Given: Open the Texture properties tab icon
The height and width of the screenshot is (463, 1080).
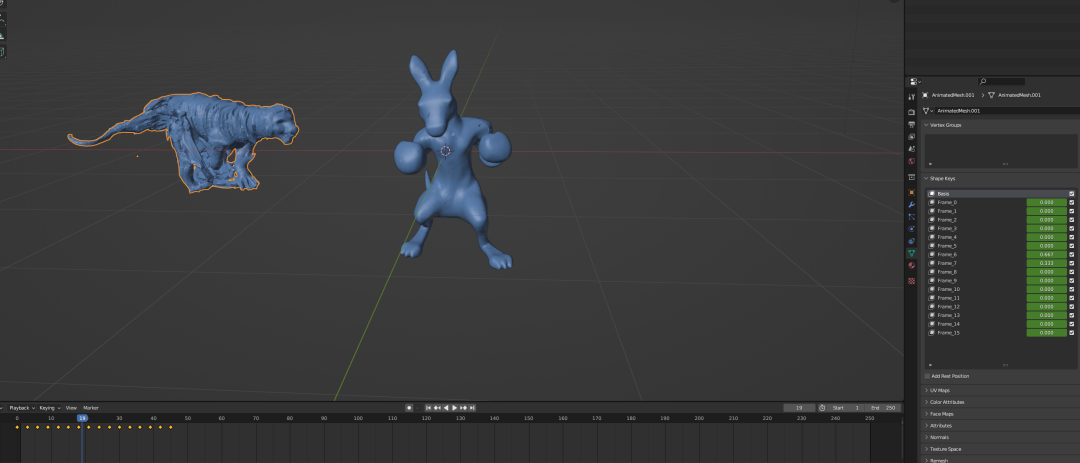Looking at the screenshot, I should 912,281.
